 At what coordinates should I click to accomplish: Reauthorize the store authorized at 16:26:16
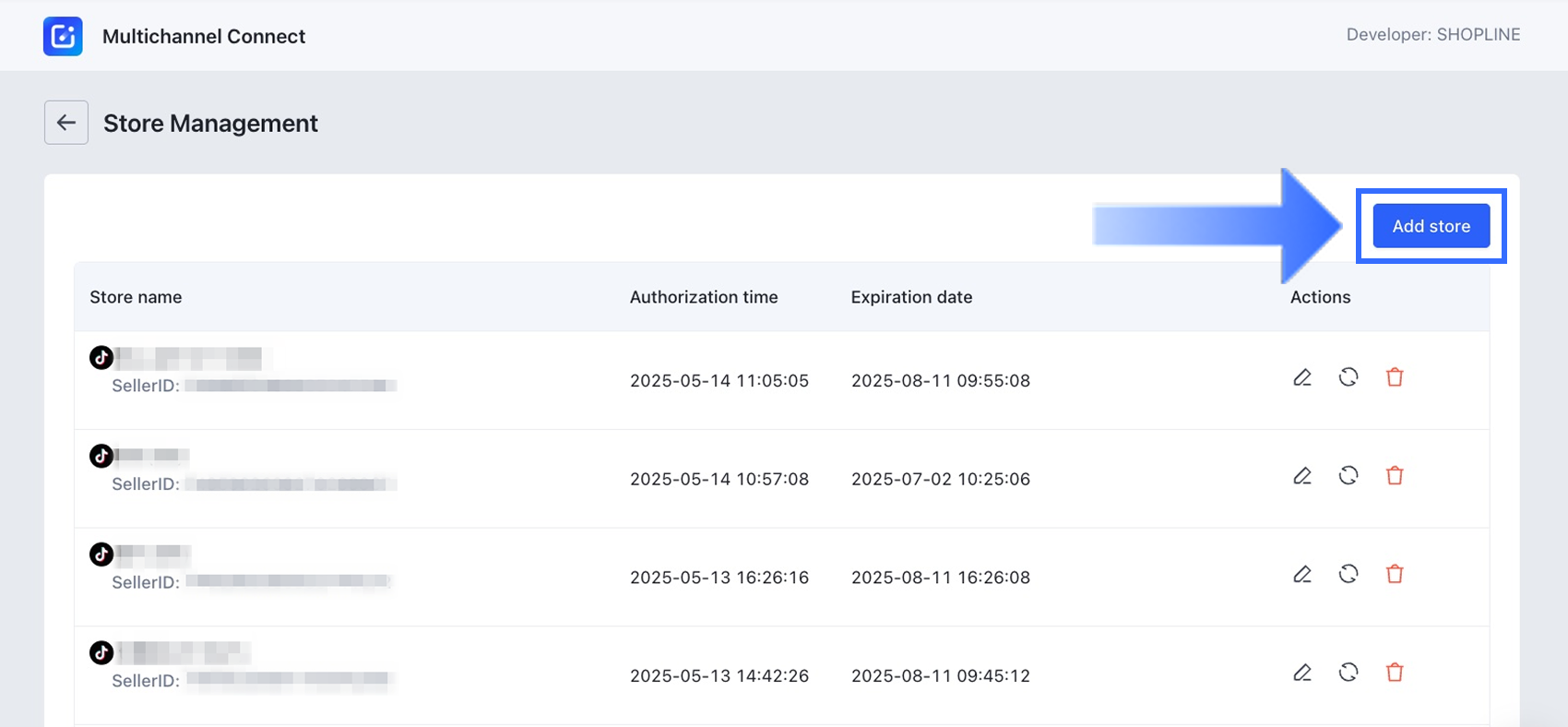1348,574
